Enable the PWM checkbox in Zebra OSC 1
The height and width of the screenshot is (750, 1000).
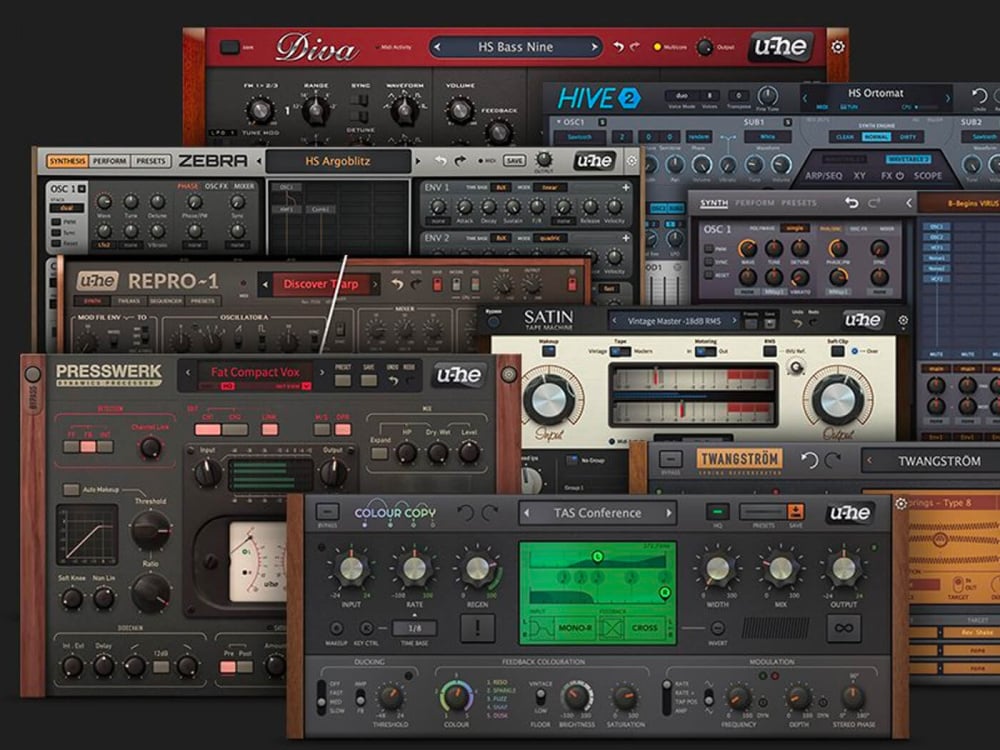pyautogui.click(x=56, y=222)
